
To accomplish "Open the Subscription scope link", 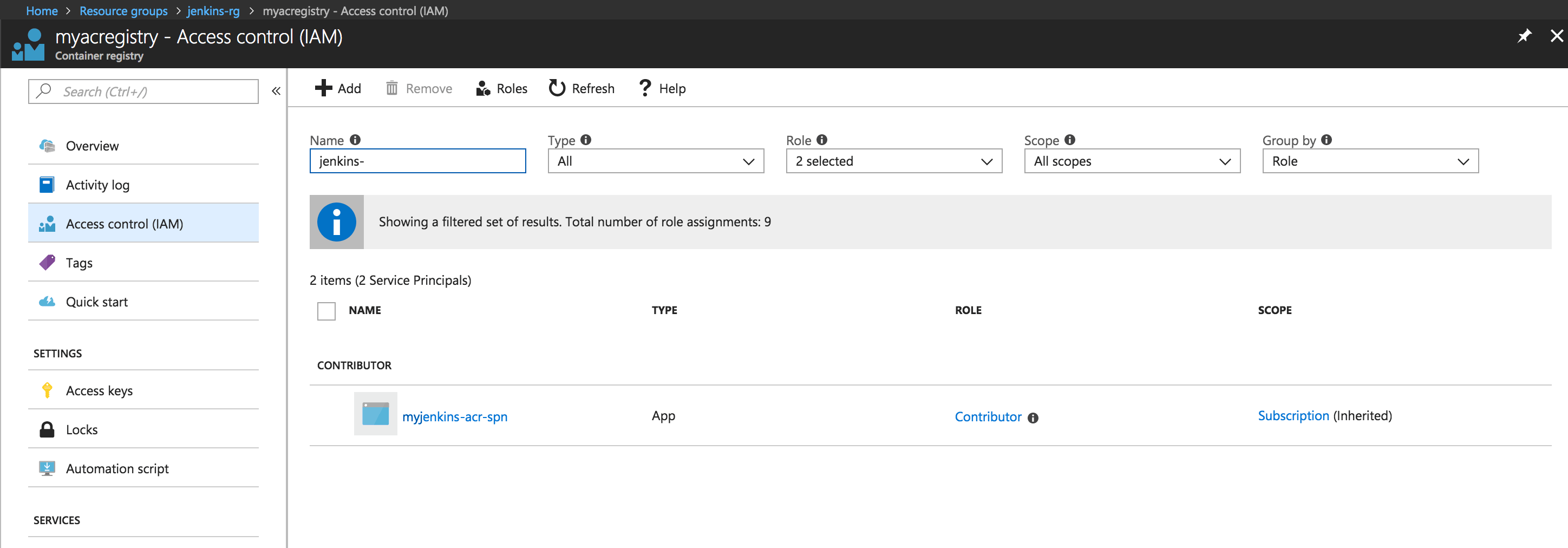I will [x=1293, y=415].
